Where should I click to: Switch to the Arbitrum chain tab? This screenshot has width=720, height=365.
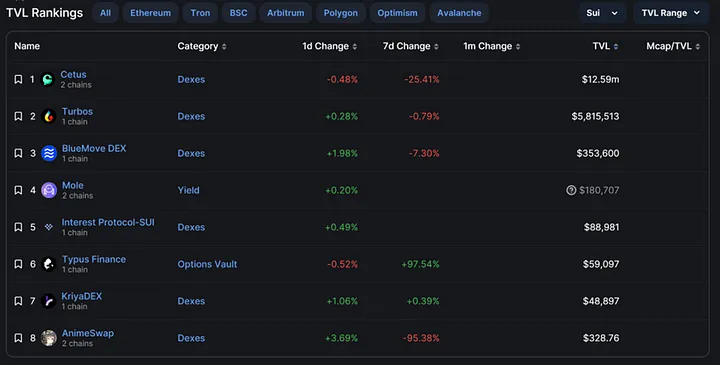point(286,13)
